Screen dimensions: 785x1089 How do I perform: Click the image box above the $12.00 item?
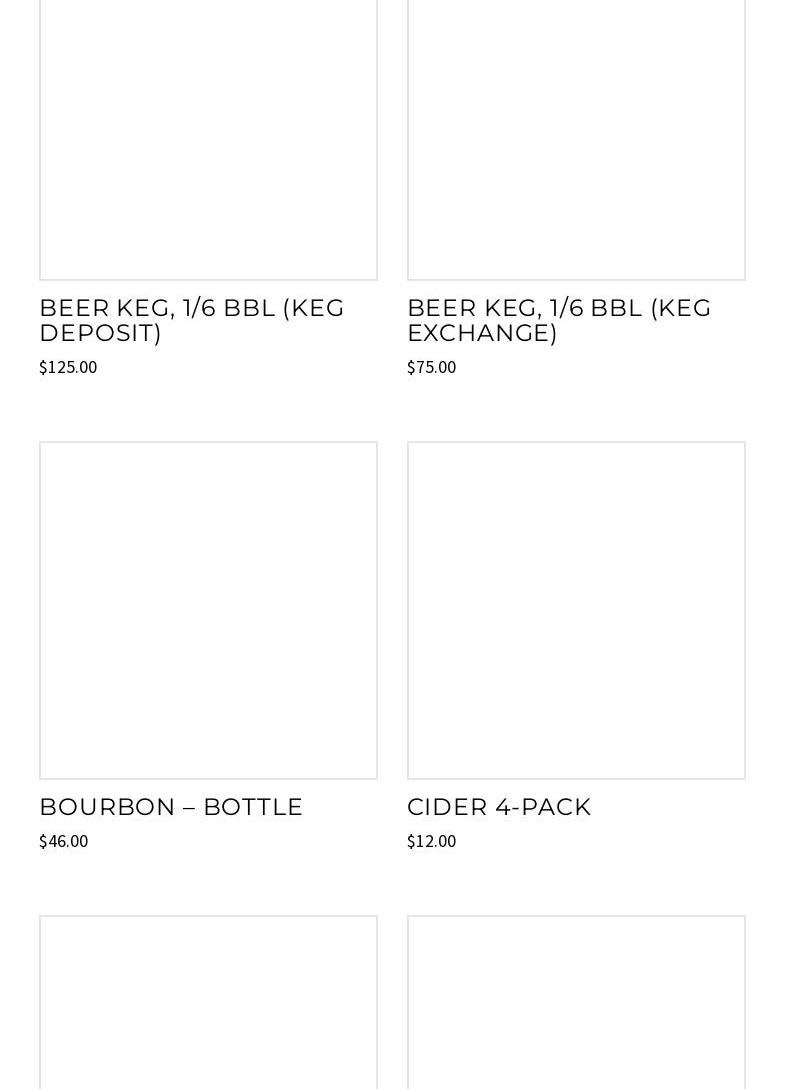click(576, 610)
